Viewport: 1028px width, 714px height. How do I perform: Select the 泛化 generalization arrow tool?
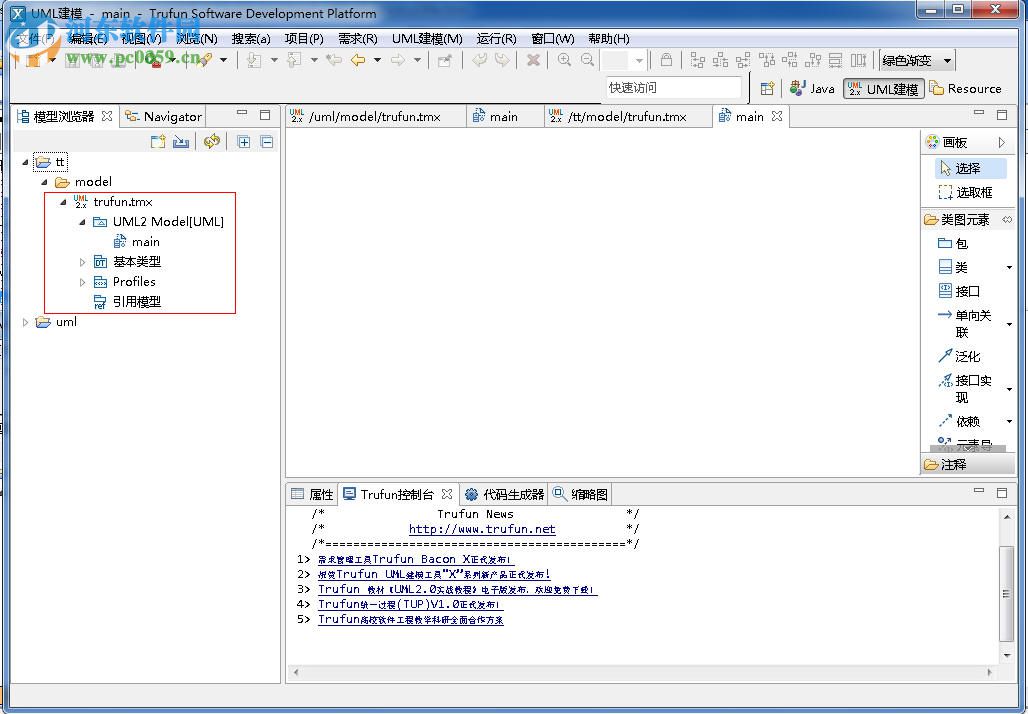[x=966, y=356]
